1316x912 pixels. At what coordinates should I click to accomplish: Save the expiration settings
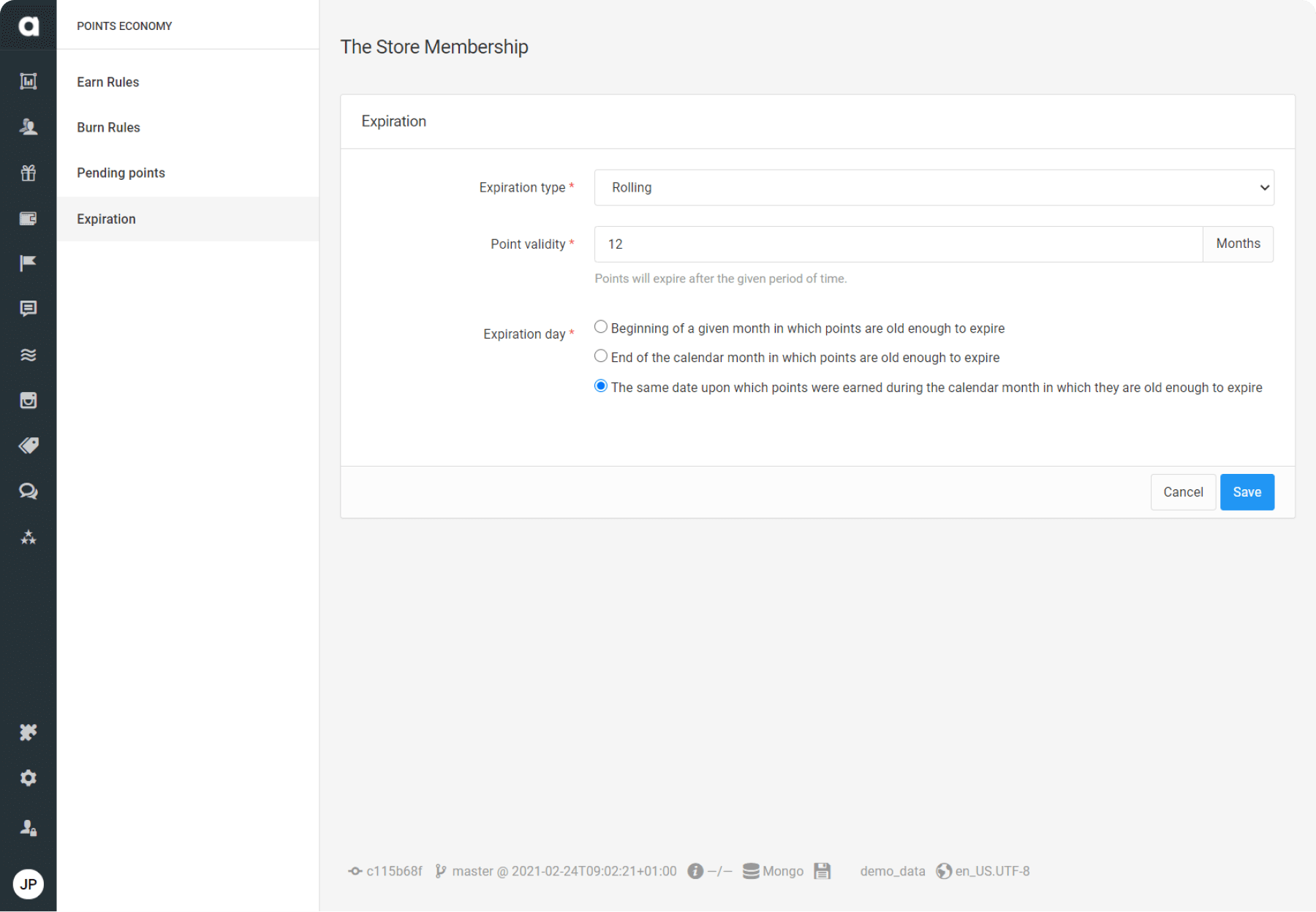click(1247, 491)
